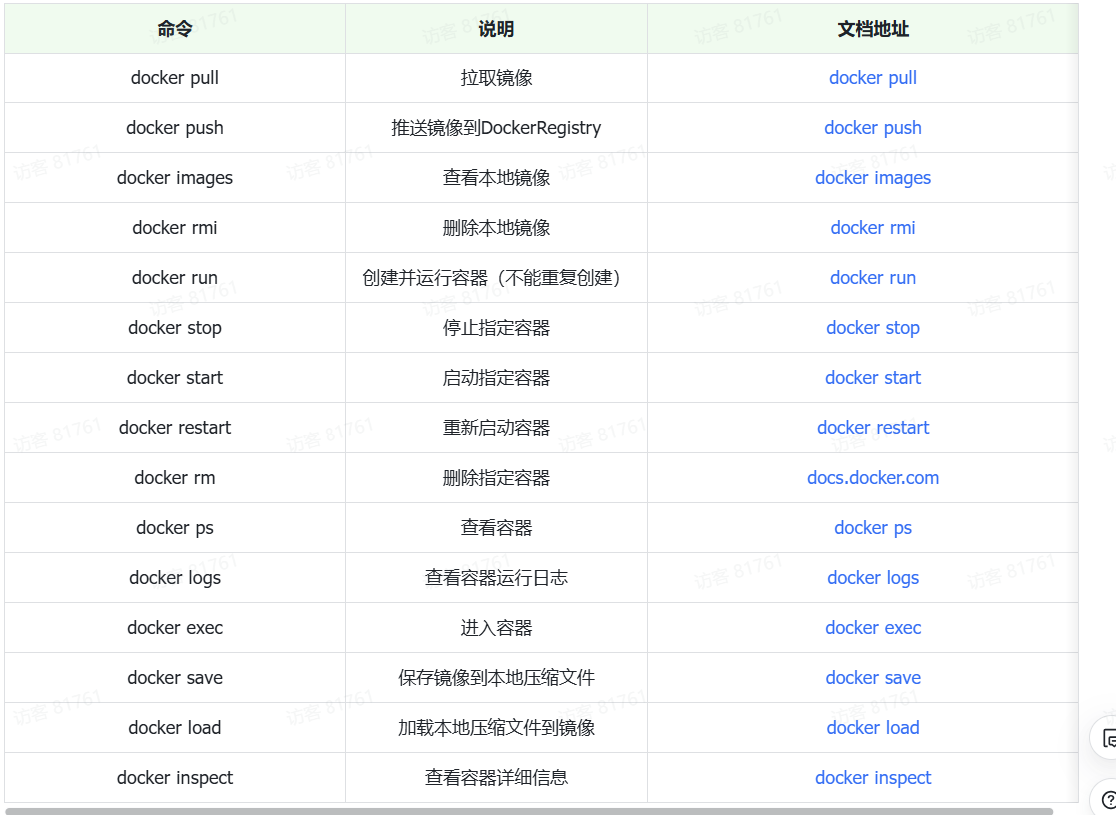Select the docker stop command cell
Viewport: 1116px width, 815px height.
[x=175, y=327]
